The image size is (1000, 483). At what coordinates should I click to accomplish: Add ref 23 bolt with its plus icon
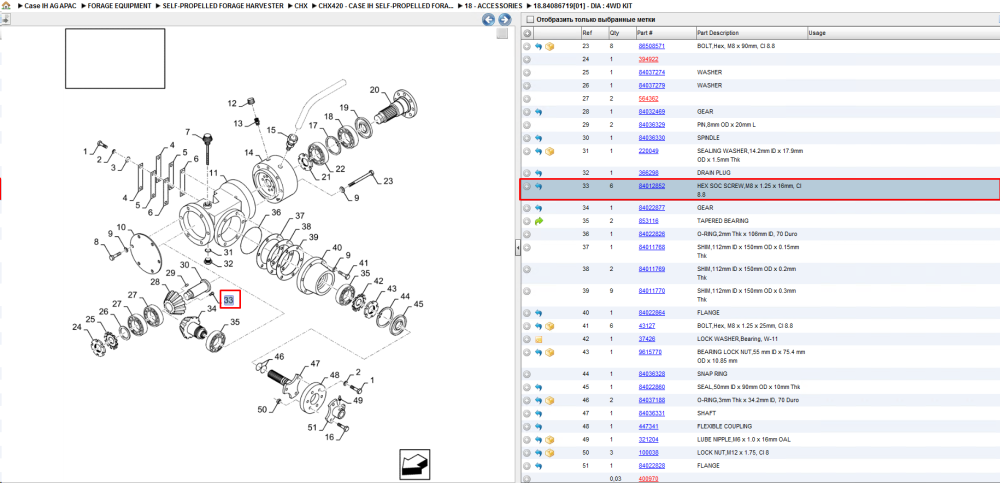[527, 47]
